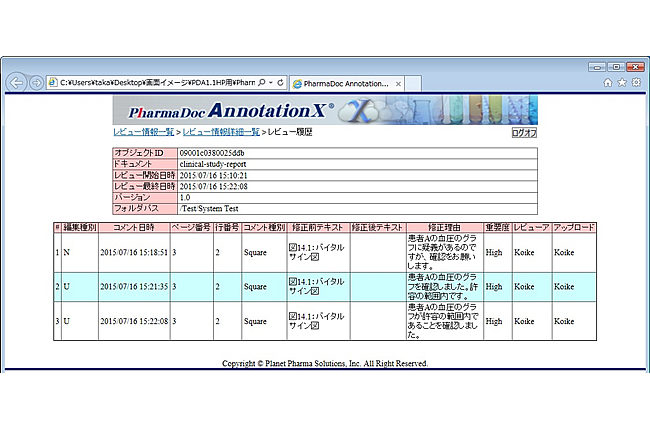
Task: Refresh the page with reload icon
Action: click(280, 83)
